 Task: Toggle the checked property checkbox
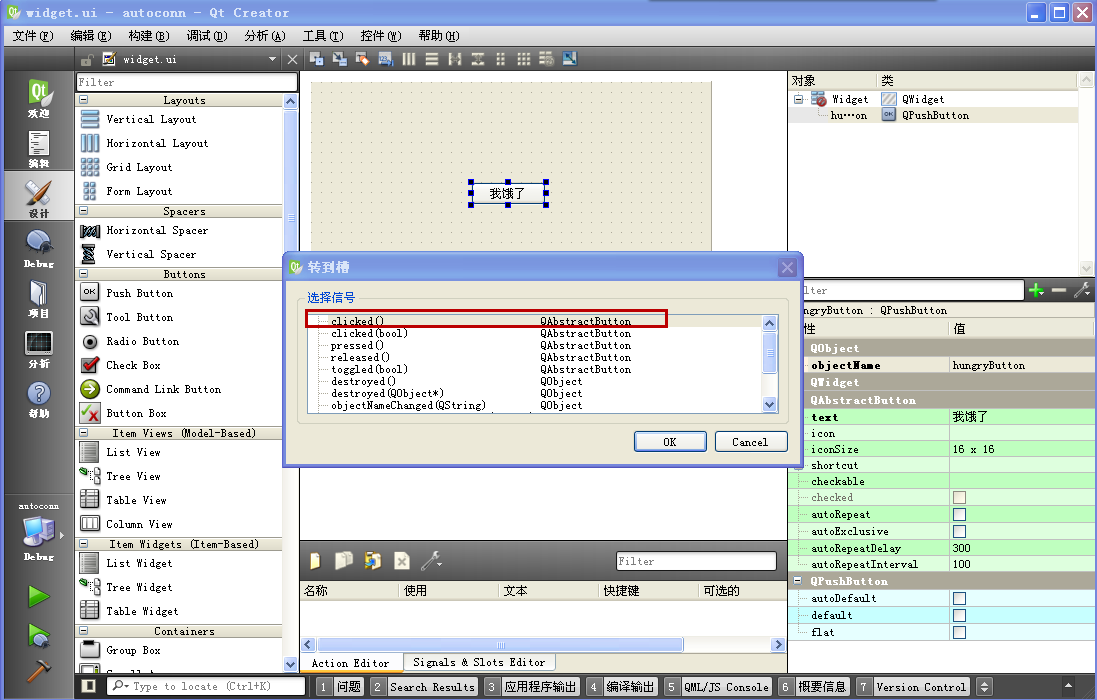(x=959, y=497)
